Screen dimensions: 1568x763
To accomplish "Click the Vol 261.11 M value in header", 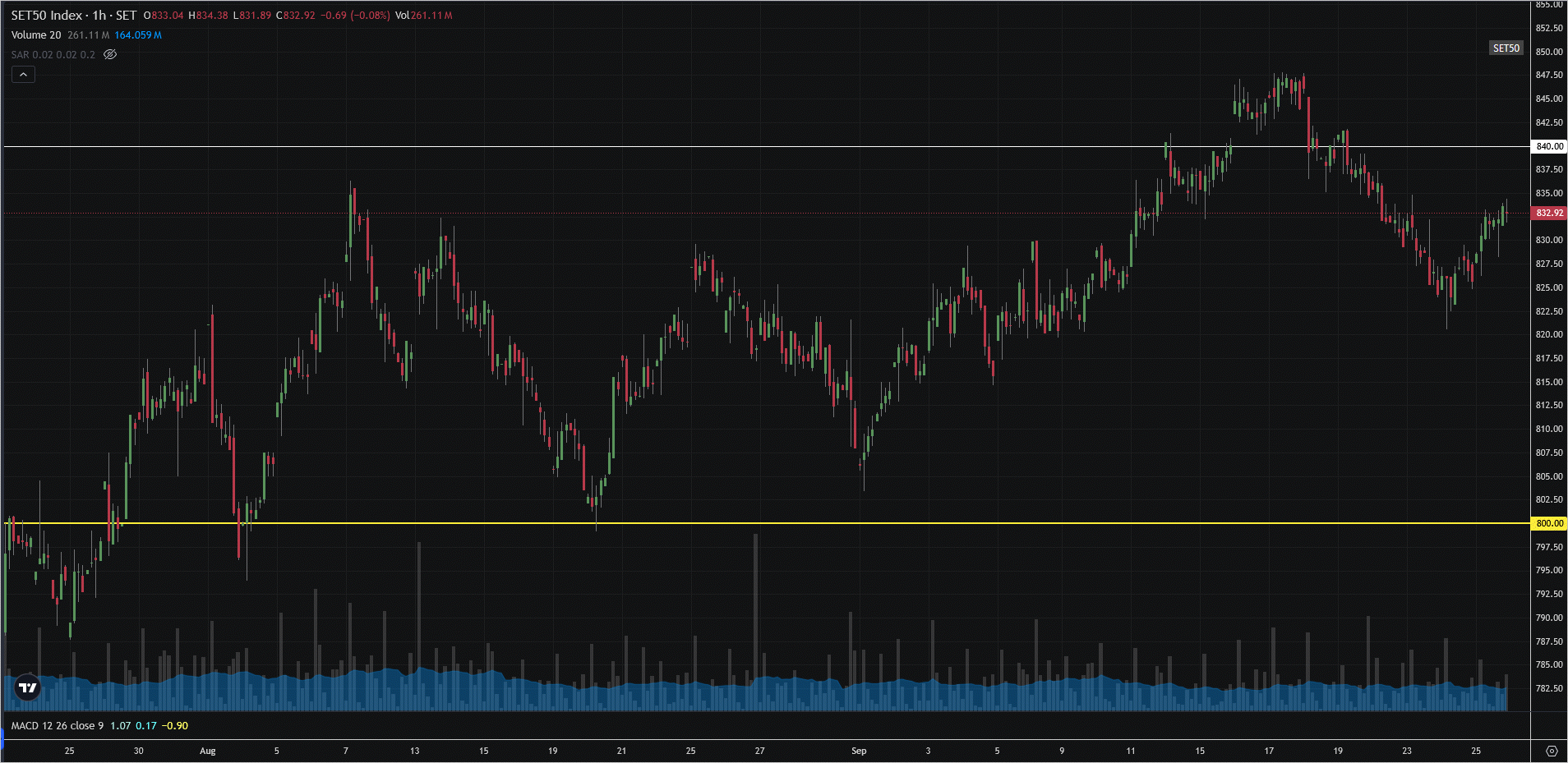I will 423,16.
